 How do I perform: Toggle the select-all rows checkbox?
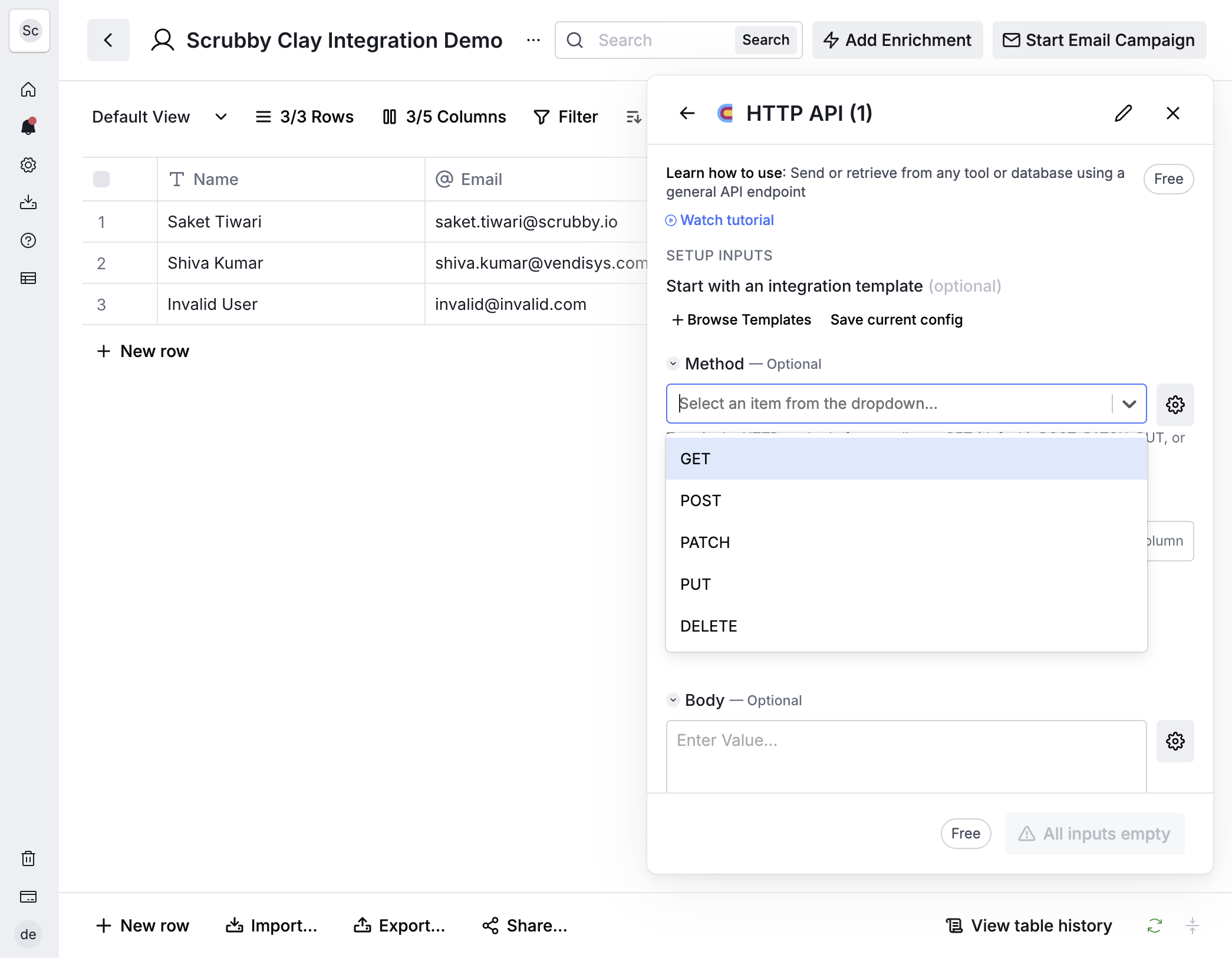pos(101,179)
